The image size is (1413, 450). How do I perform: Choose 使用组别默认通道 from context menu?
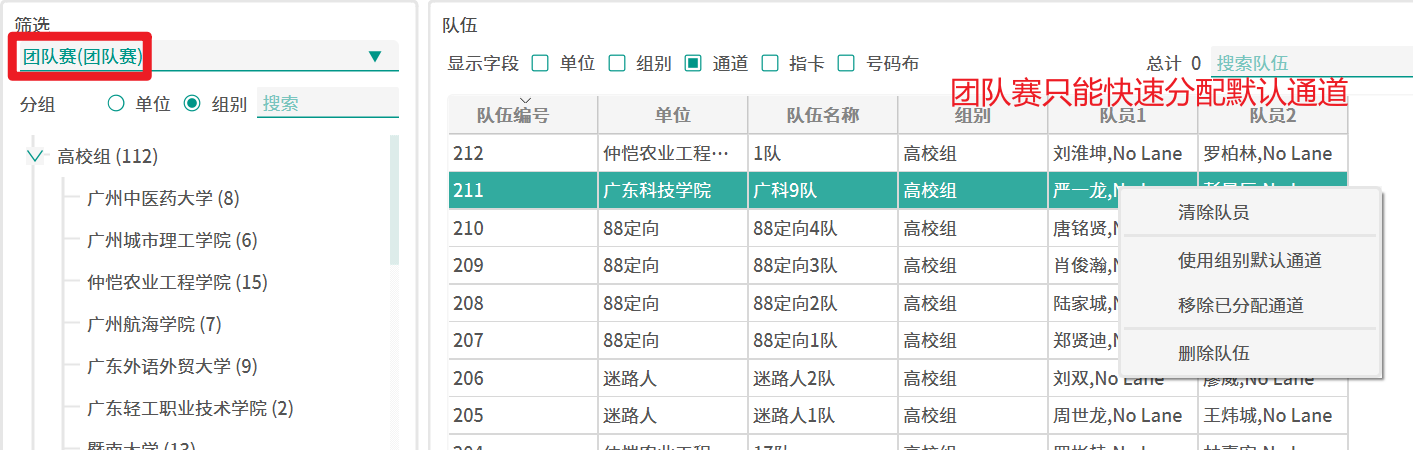1249,260
